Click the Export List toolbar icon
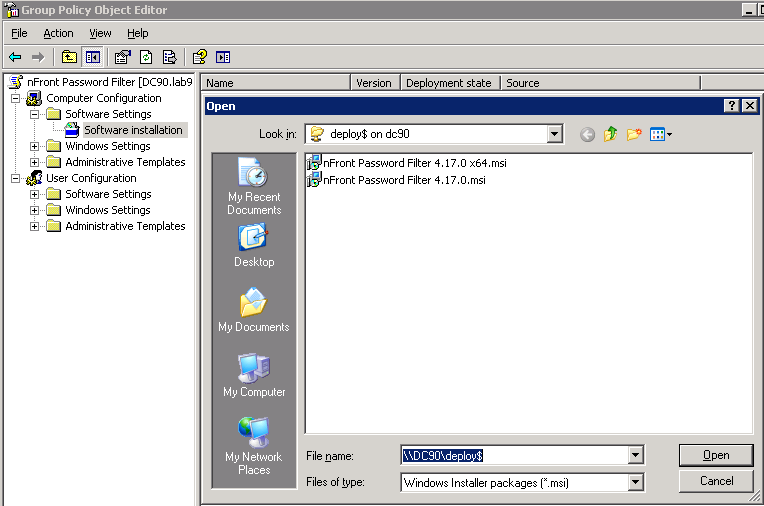The width and height of the screenshot is (764, 506). click(170, 58)
